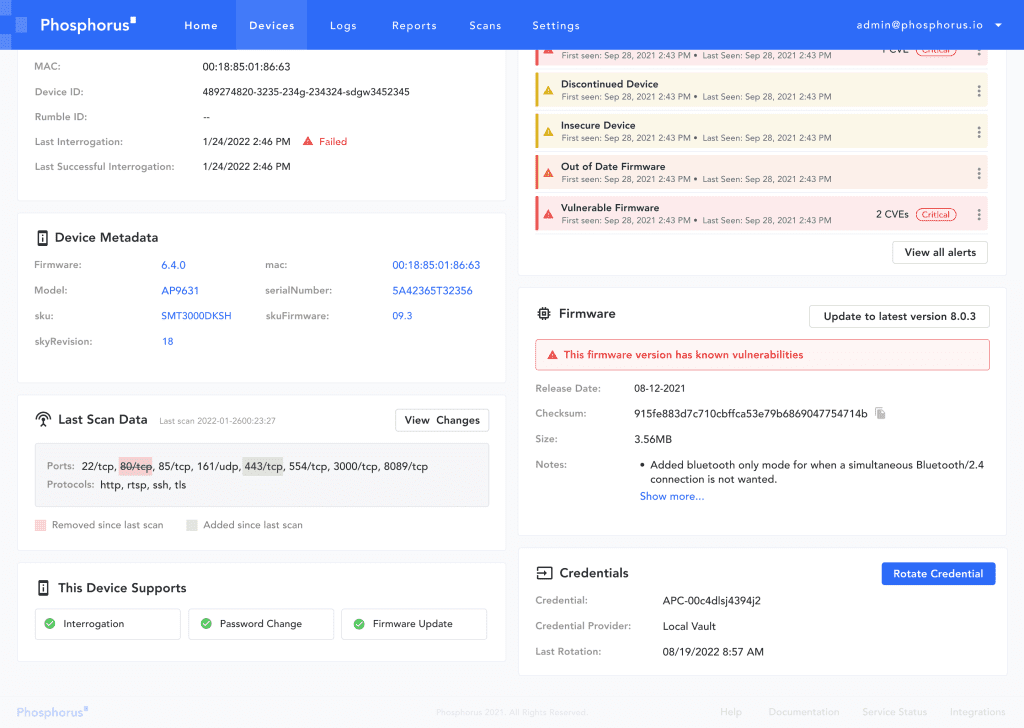Open the kebab menu for Insecure Device alert
The width and height of the screenshot is (1024, 728).
(x=978, y=131)
